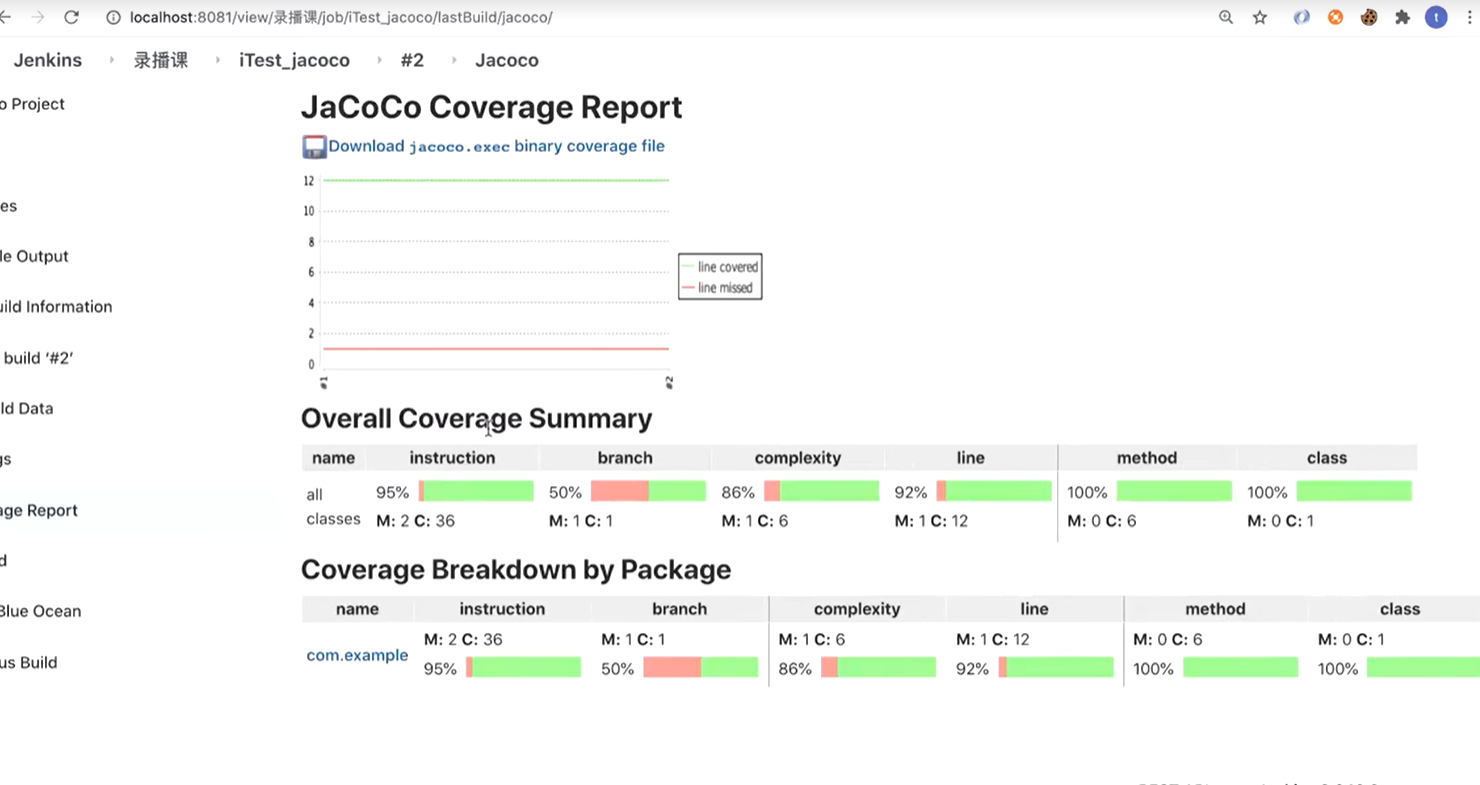Bookmark this page with the star icon

(x=1260, y=17)
